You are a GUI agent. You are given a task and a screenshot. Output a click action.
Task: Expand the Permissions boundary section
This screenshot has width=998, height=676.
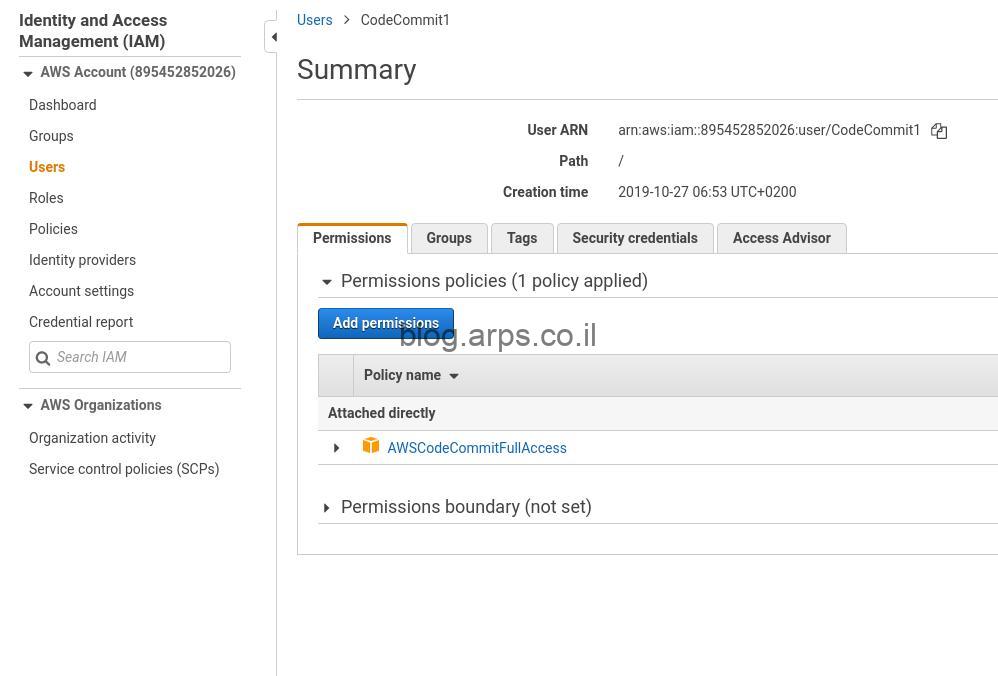click(x=326, y=508)
